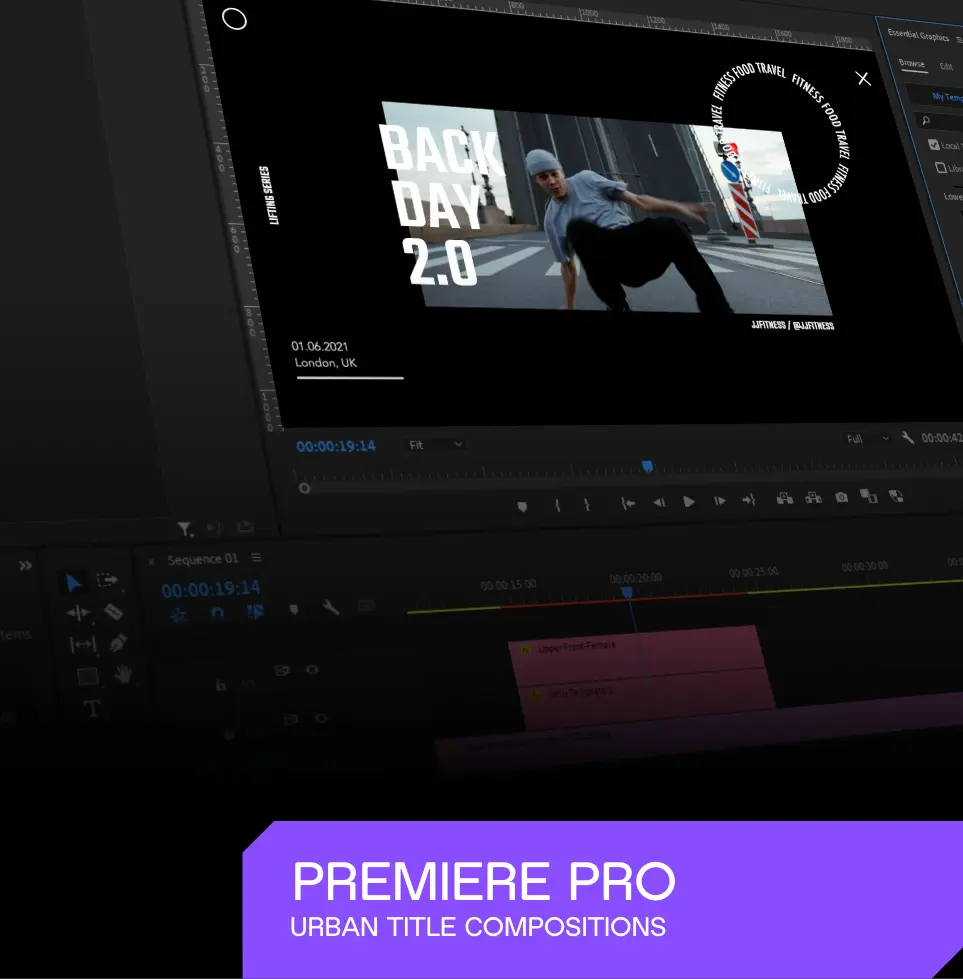The height and width of the screenshot is (979, 963).
Task: Toggle lower video track eye visibility
Action: (x=321, y=718)
